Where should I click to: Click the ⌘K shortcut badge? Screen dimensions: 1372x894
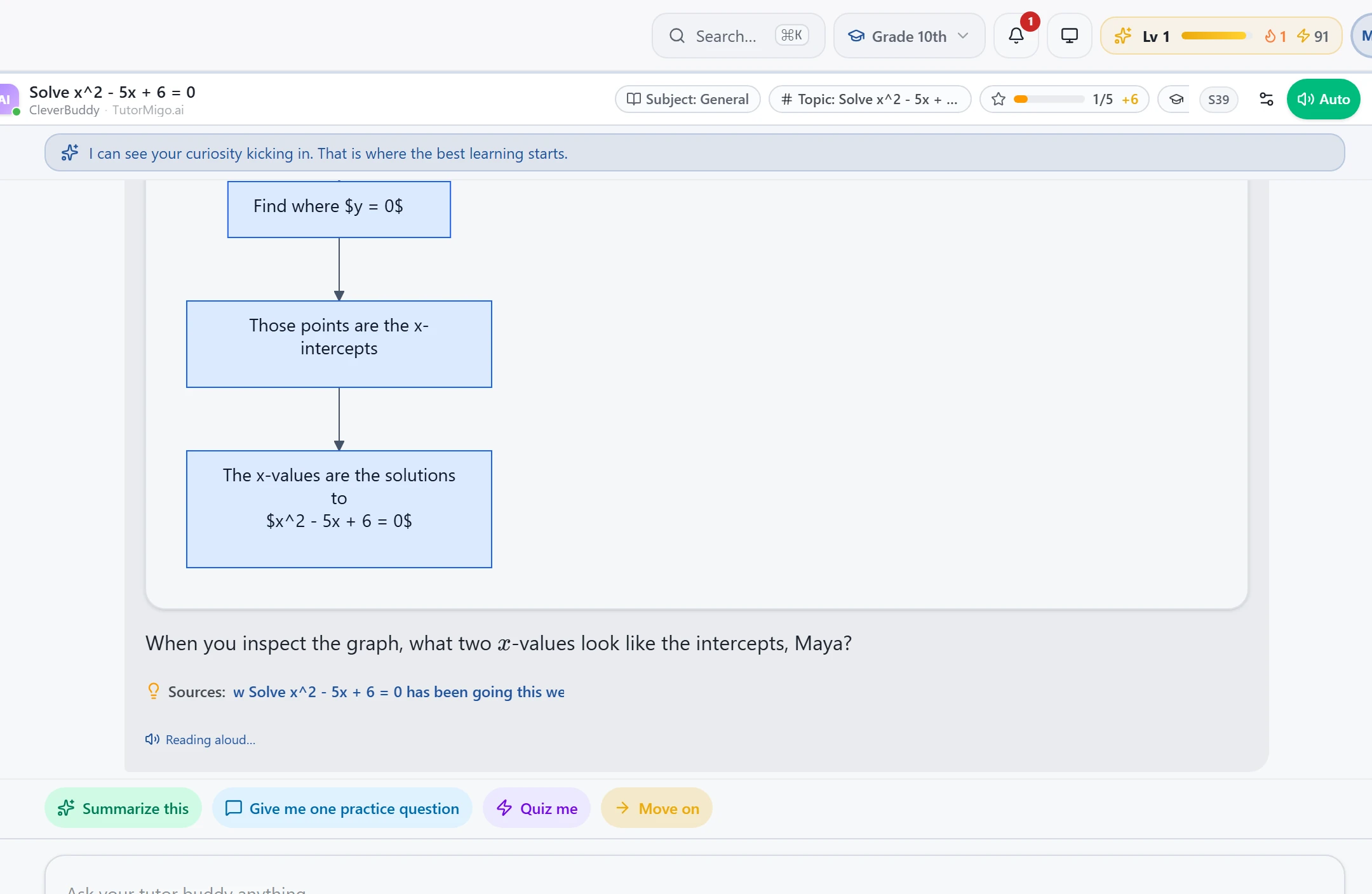(791, 35)
